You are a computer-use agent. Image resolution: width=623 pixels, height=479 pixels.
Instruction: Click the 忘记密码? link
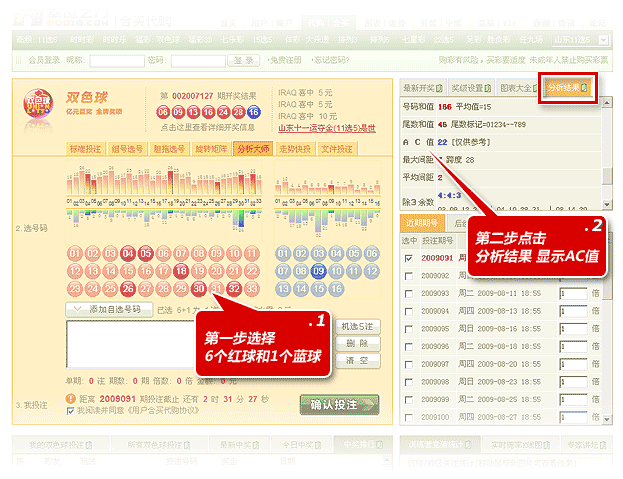331,60
